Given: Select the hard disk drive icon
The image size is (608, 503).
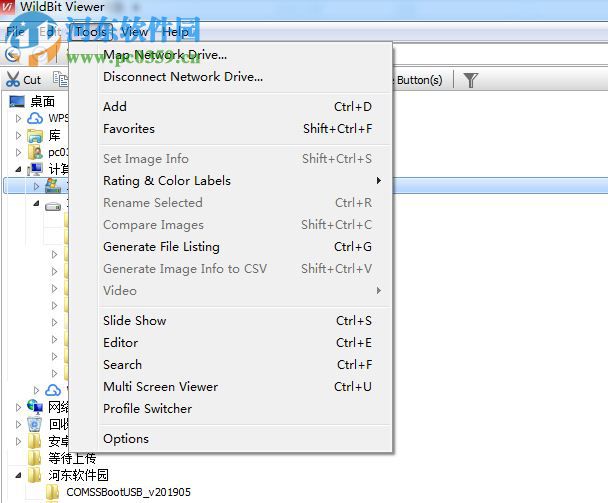Looking at the screenshot, I should pyautogui.click(x=53, y=206).
